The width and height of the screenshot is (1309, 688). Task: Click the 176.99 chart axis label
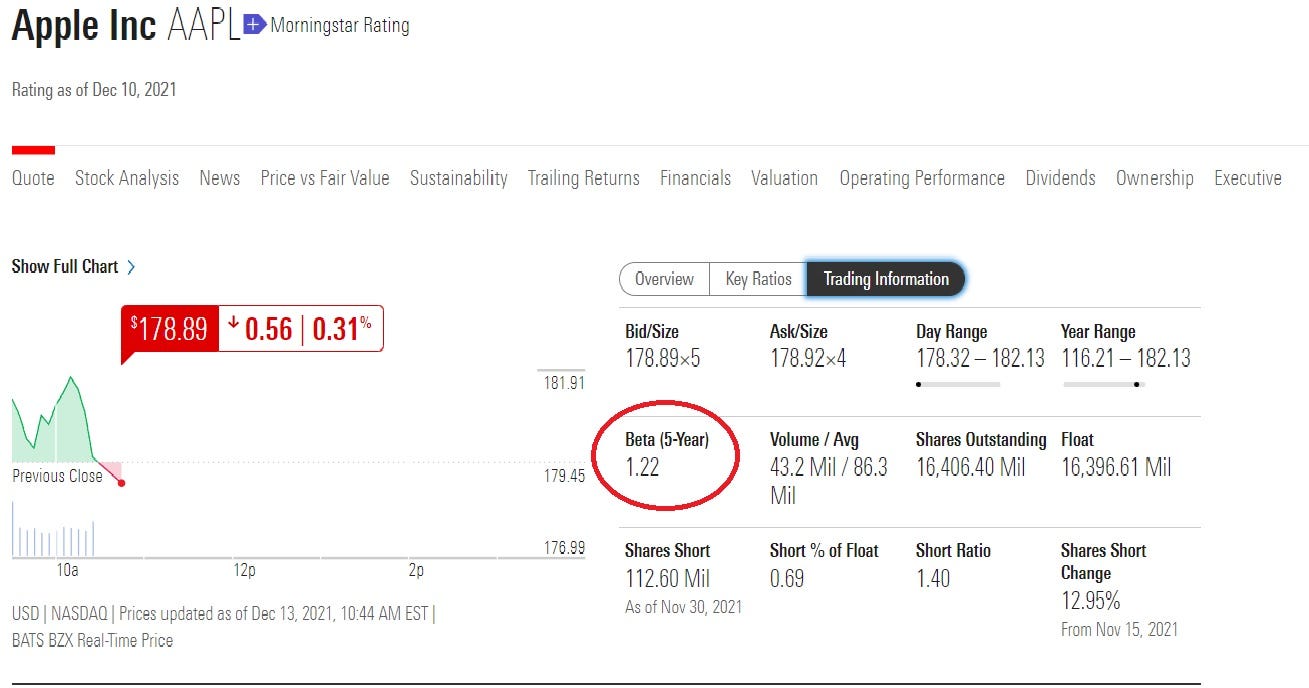(x=565, y=548)
